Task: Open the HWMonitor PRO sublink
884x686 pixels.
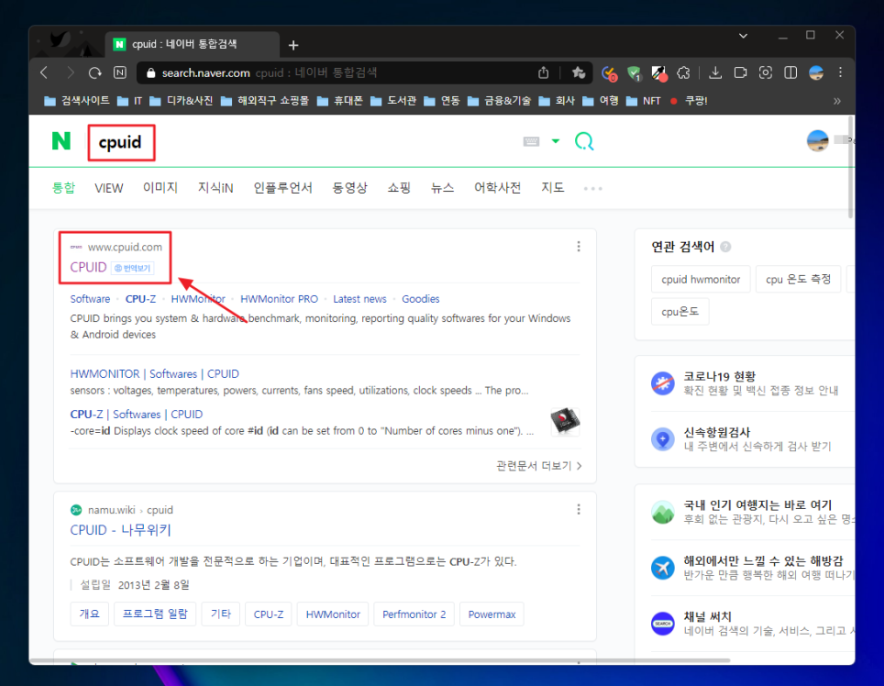Action: [x=279, y=299]
